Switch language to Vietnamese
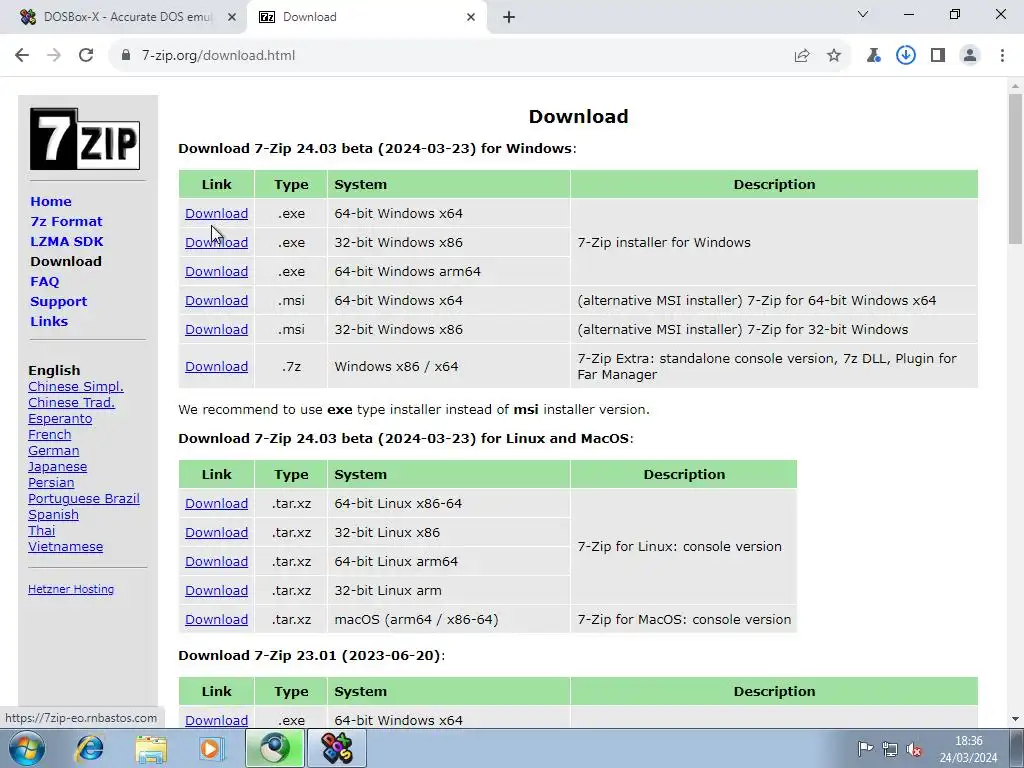1024x768 pixels. pos(65,547)
